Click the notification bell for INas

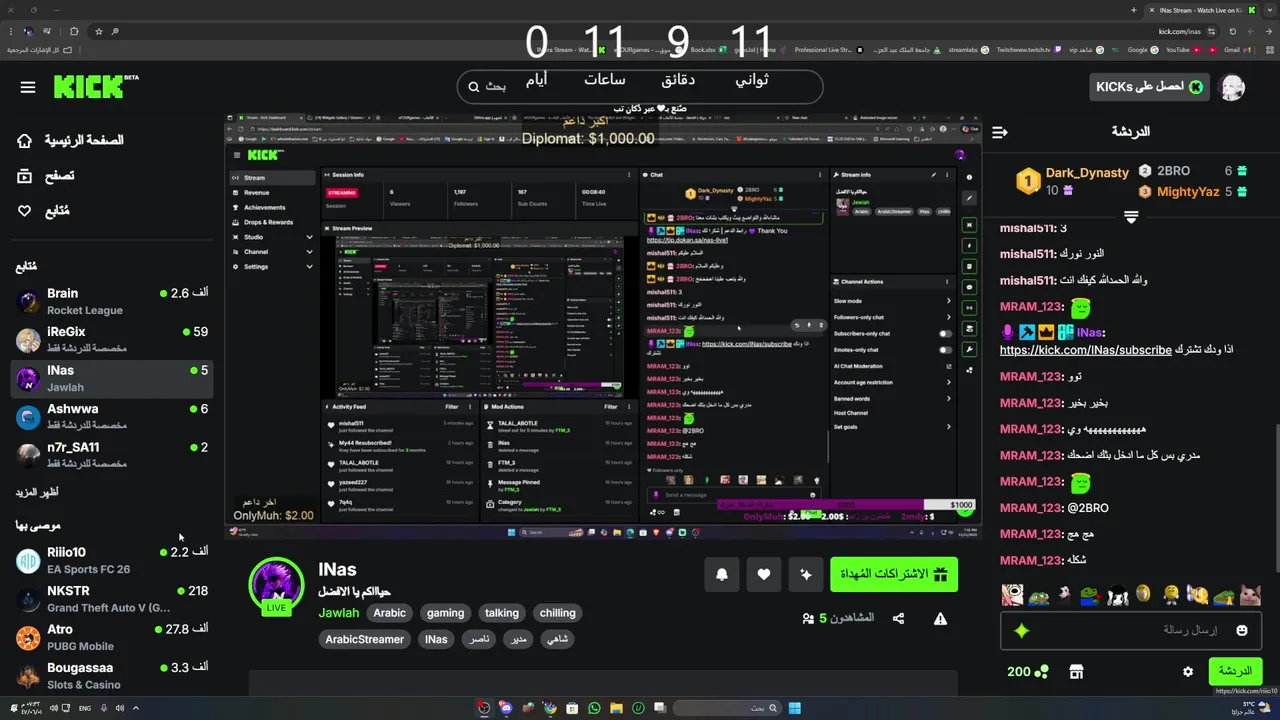722,574
